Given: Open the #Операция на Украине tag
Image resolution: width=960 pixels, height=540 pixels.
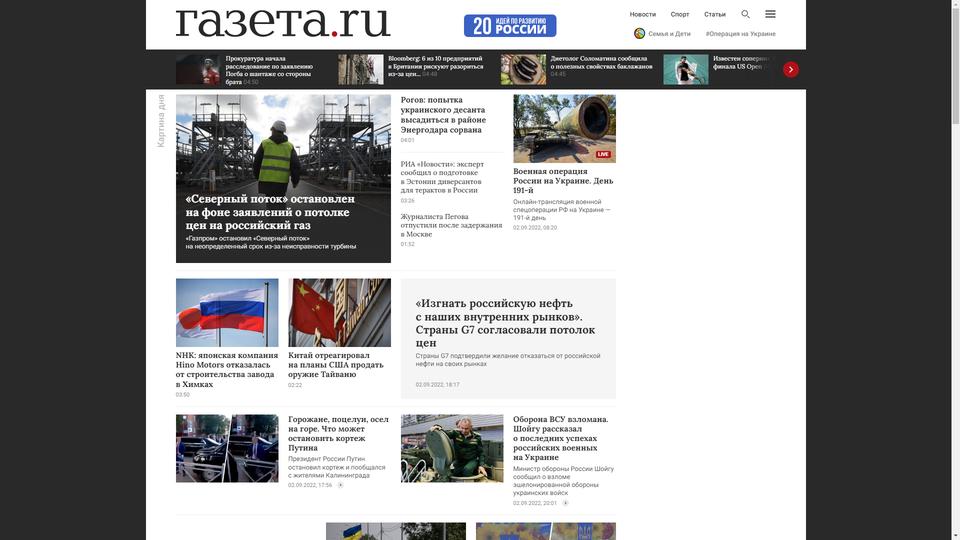Looking at the screenshot, I should [740, 34].
